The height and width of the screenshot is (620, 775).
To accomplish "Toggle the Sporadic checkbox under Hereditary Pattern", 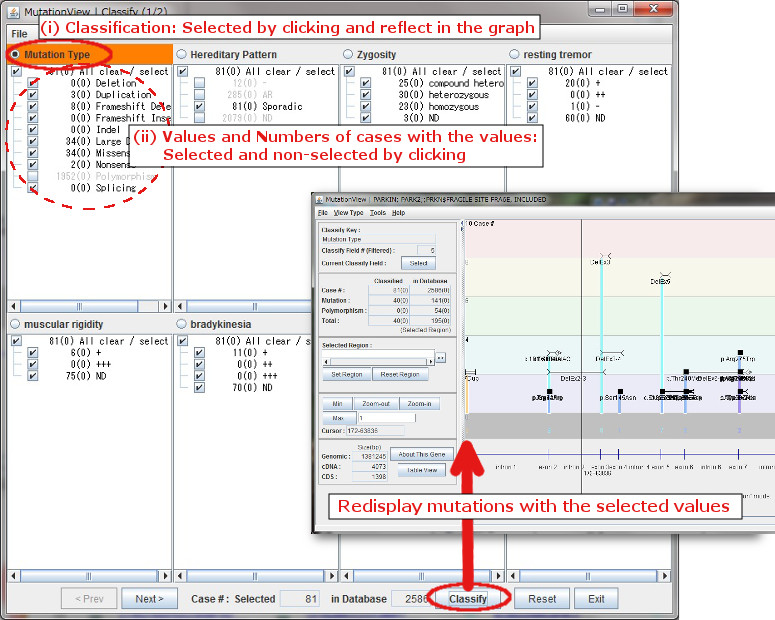I will [200, 106].
